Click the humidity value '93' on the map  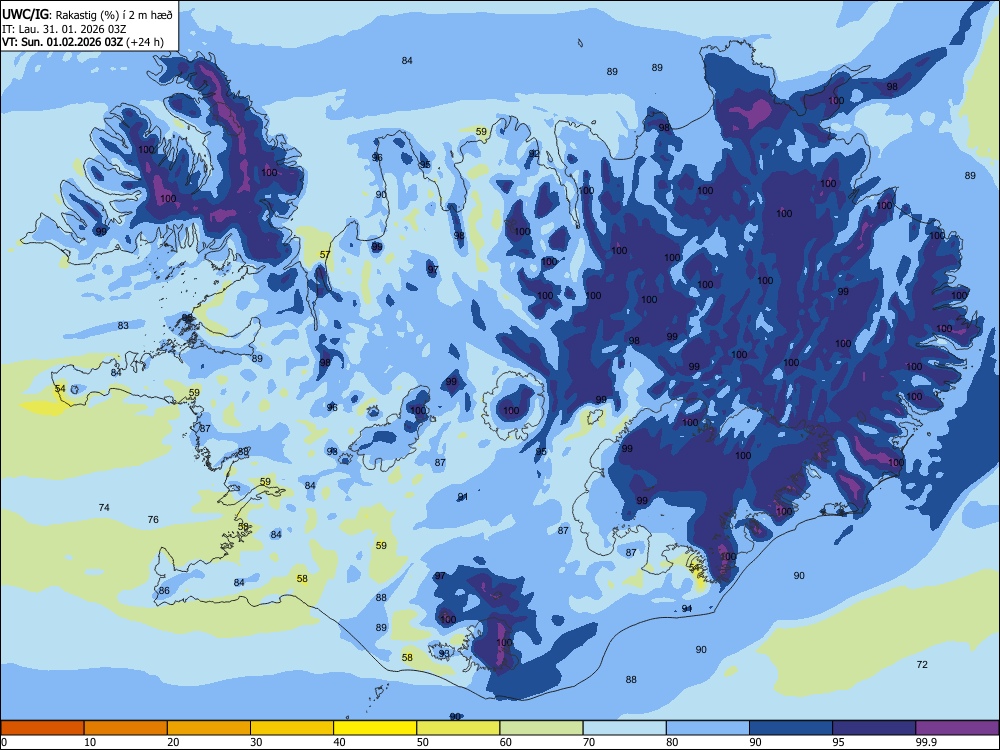point(444,654)
